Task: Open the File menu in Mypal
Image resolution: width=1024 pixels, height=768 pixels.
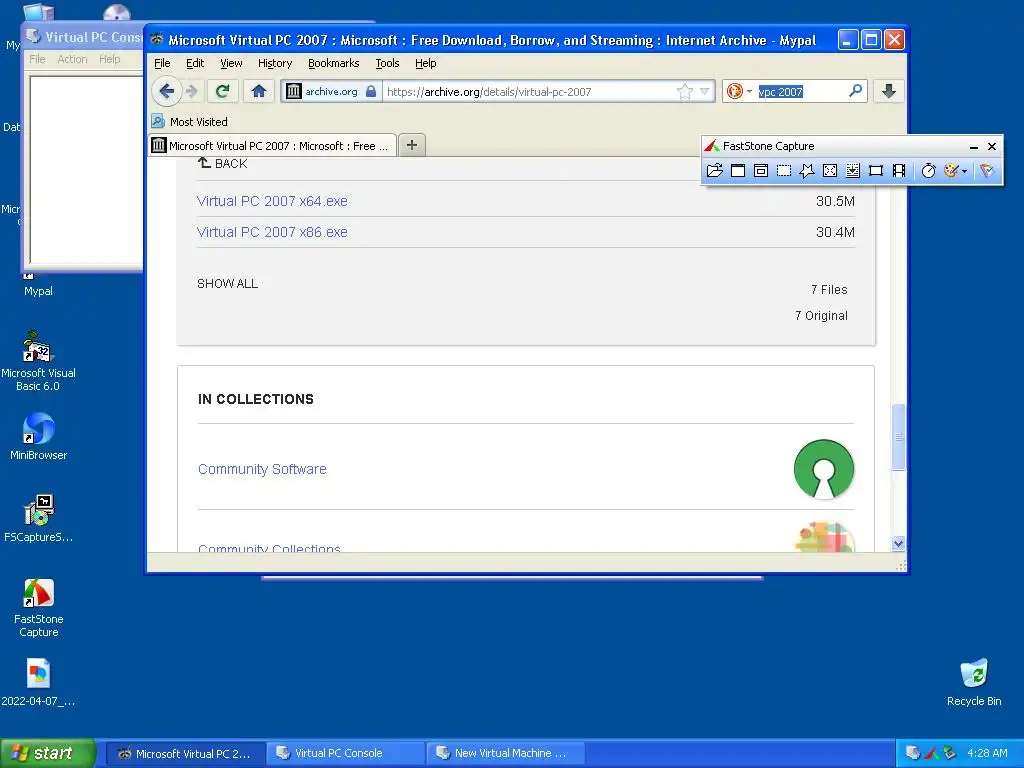Action: click(162, 63)
